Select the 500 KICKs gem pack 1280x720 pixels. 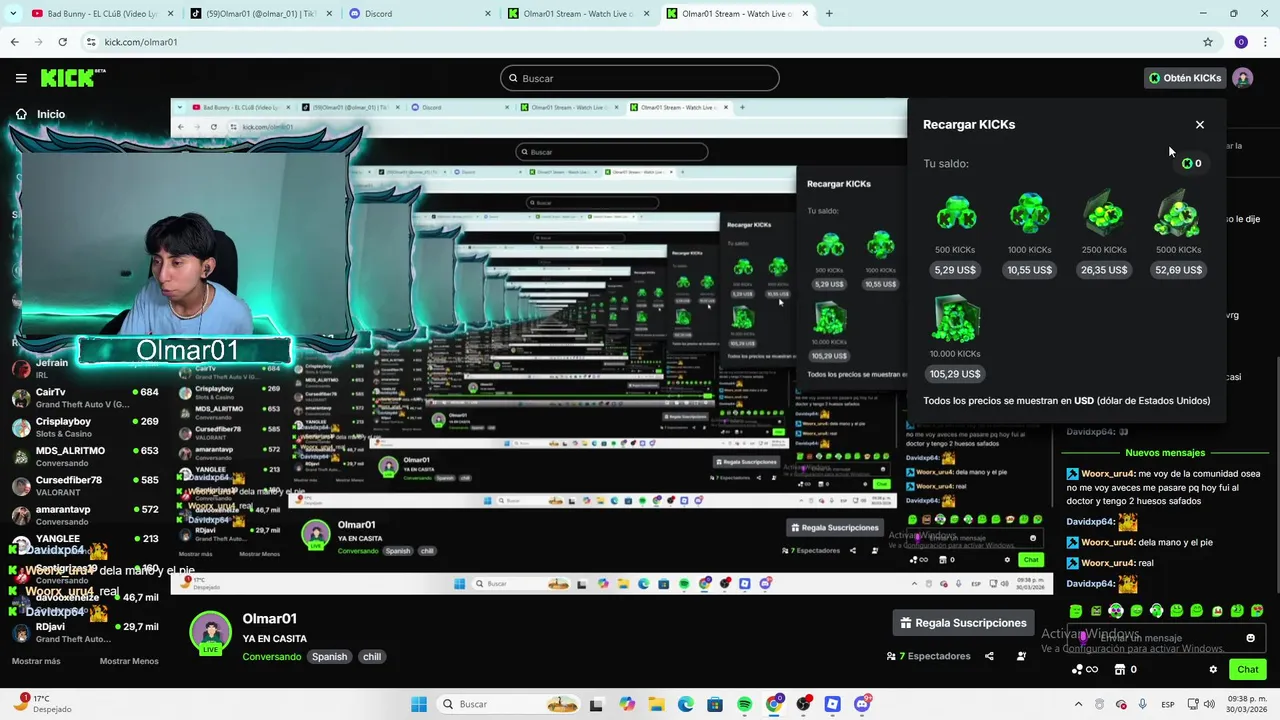coord(955,213)
